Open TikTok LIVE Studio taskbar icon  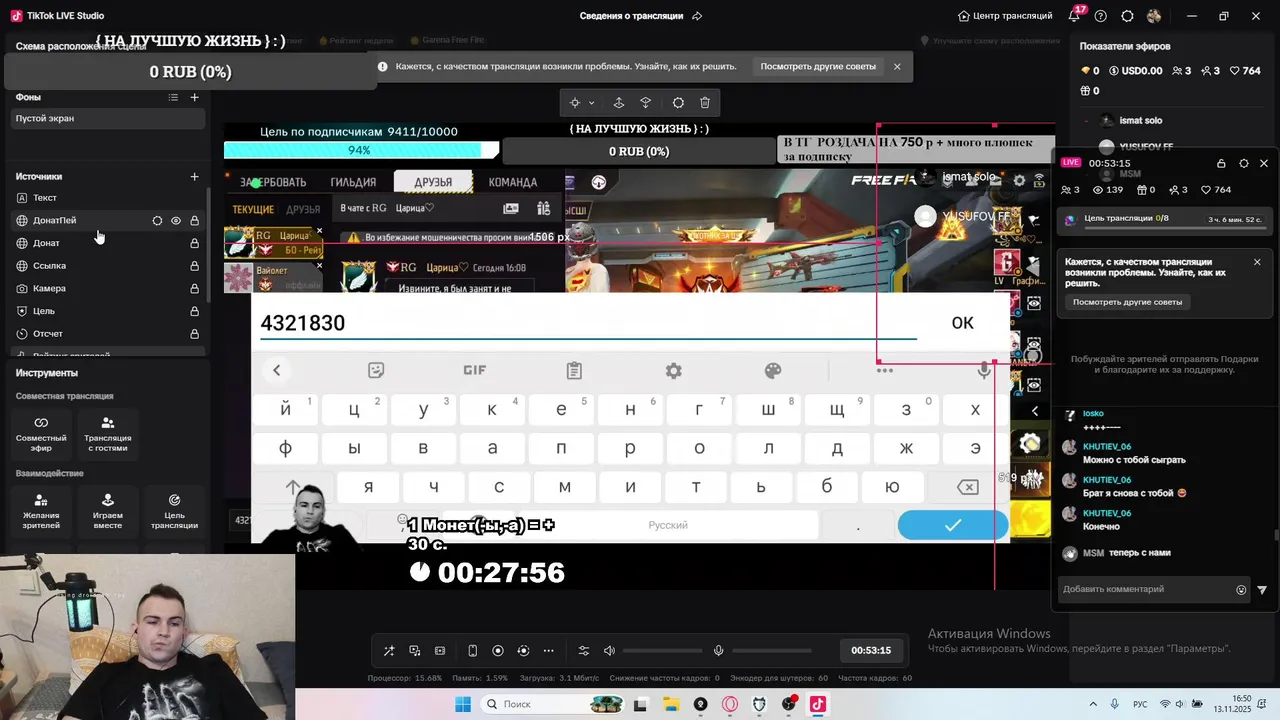(817, 704)
